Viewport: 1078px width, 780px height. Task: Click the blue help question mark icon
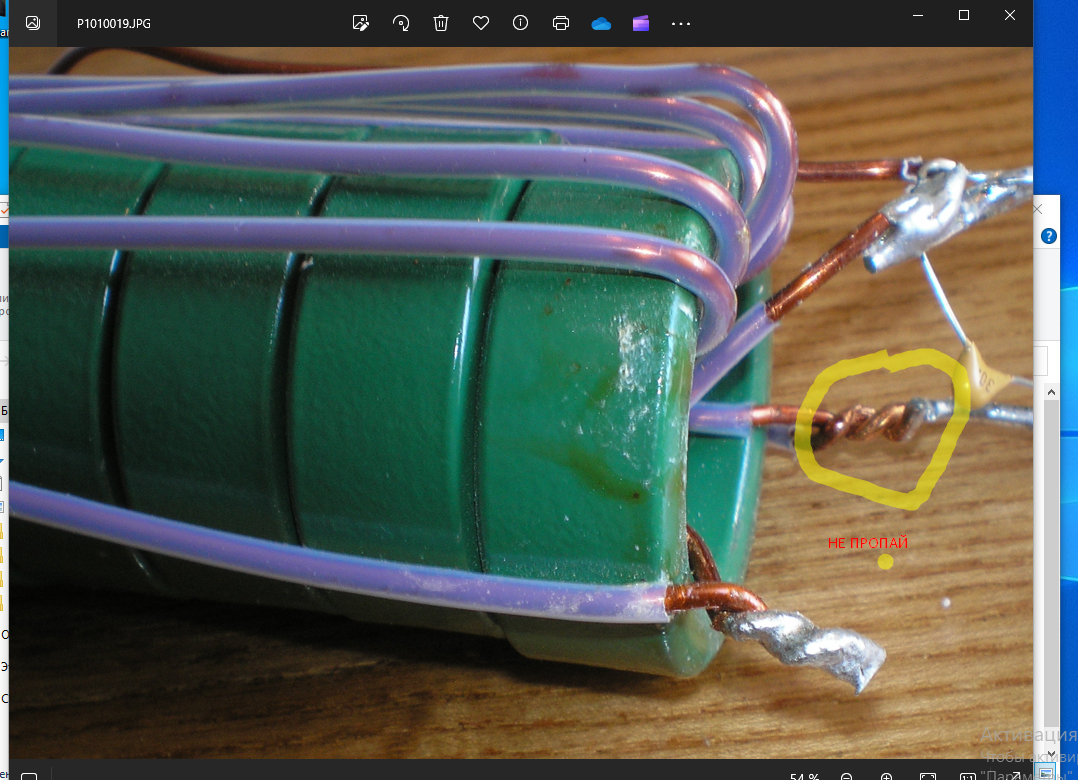tap(1049, 236)
